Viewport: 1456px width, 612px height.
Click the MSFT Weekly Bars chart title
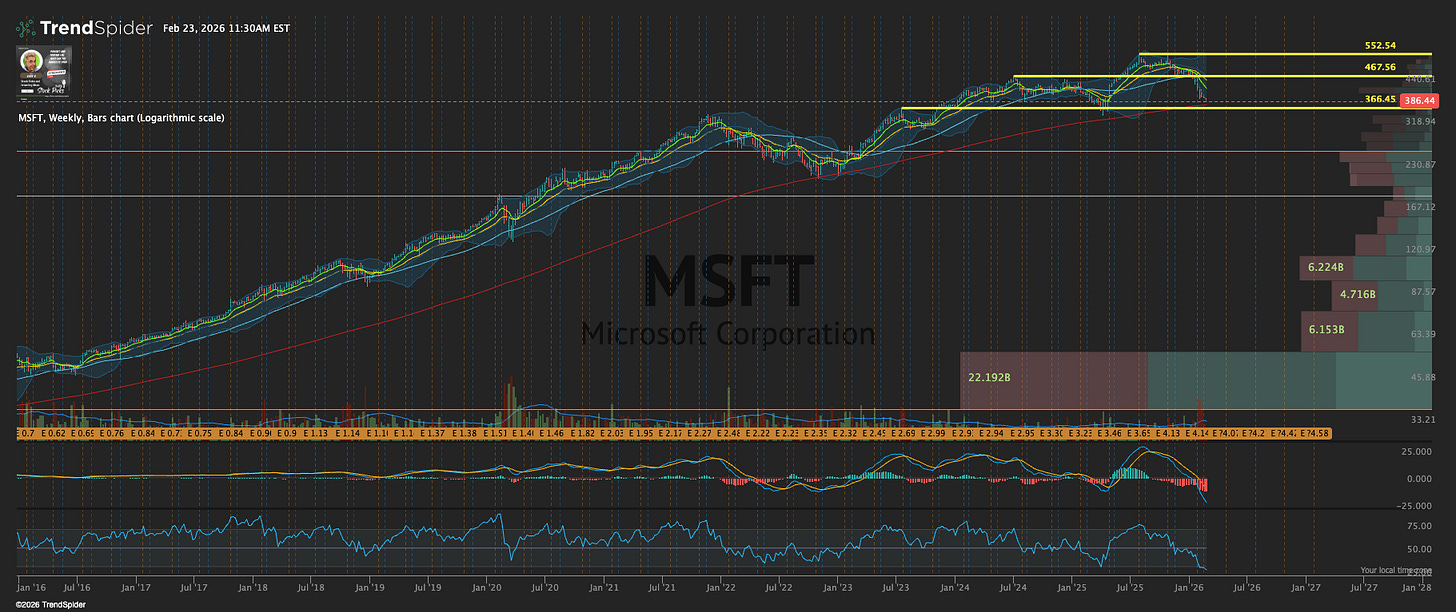121,118
